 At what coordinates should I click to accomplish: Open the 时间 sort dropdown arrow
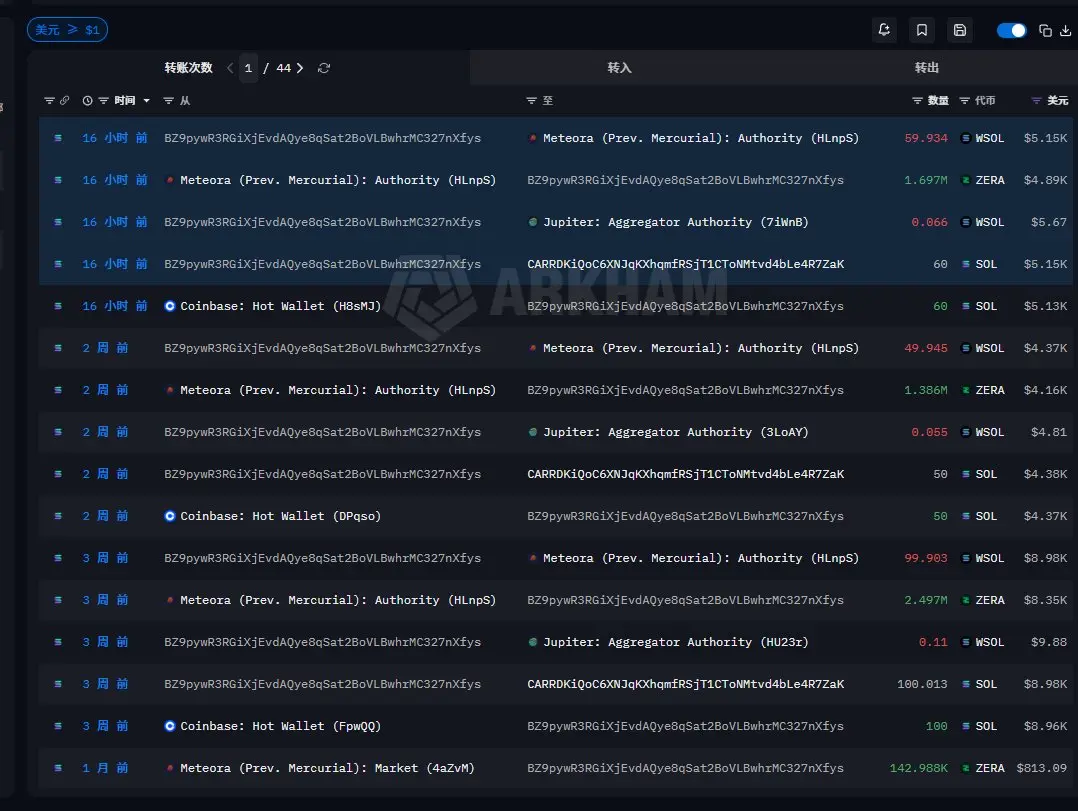(x=146, y=100)
